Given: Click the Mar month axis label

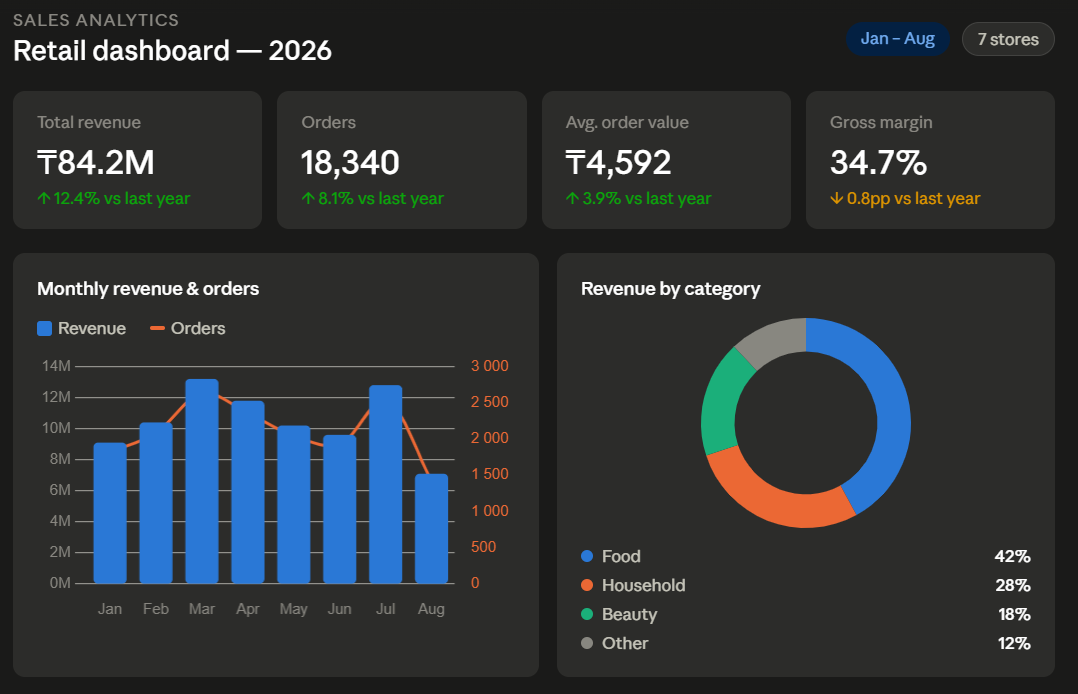Looking at the screenshot, I should coord(202,609).
